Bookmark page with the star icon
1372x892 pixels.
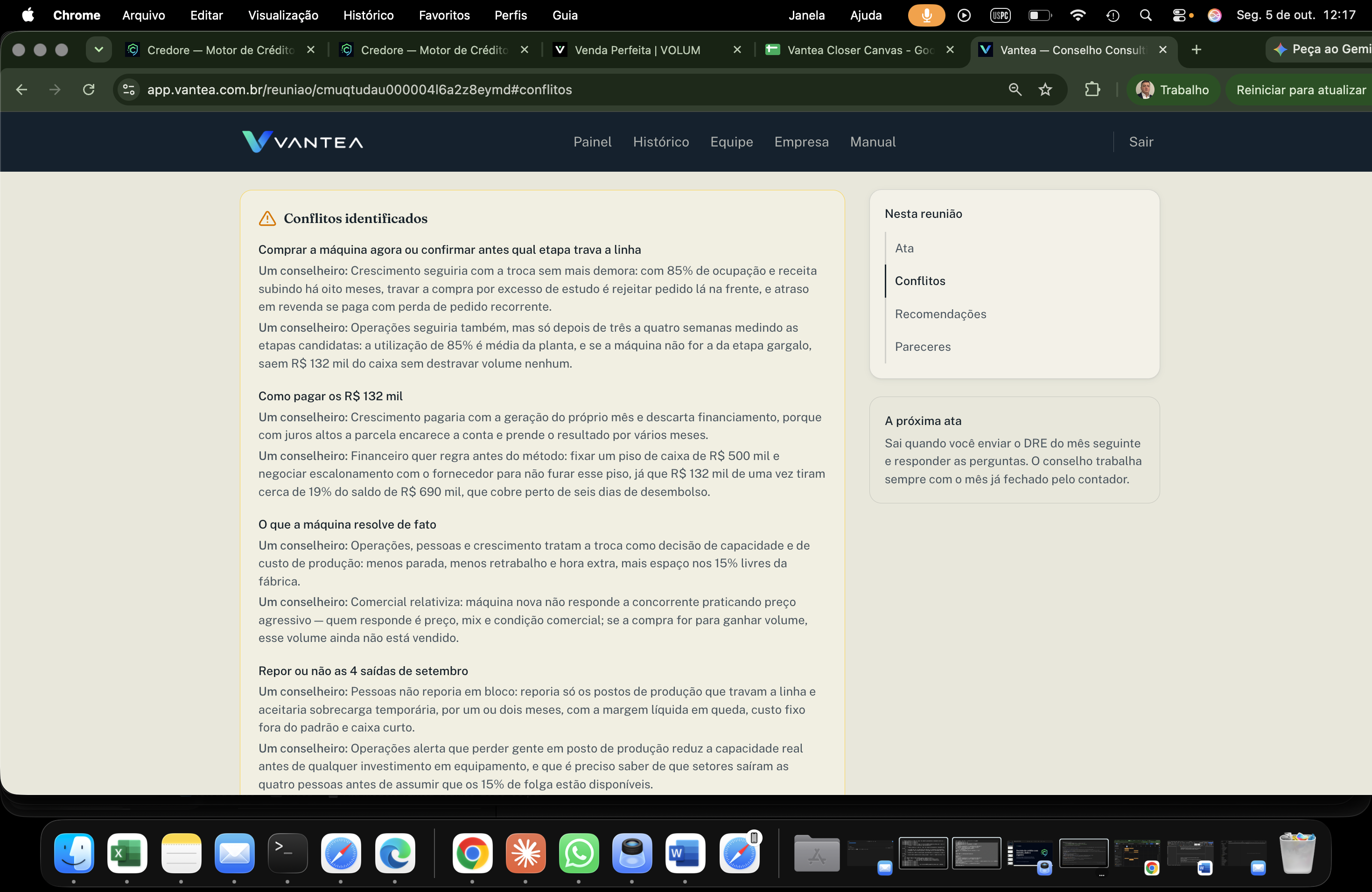tap(1045, 89)
